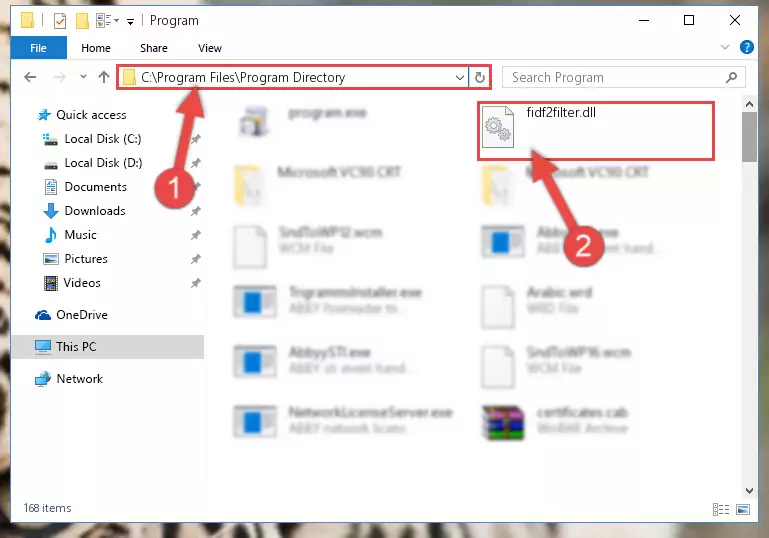Screen dimensions: 769x538
Task: Open the recent locations dropdown arrow
Action: tap(83, 77)
